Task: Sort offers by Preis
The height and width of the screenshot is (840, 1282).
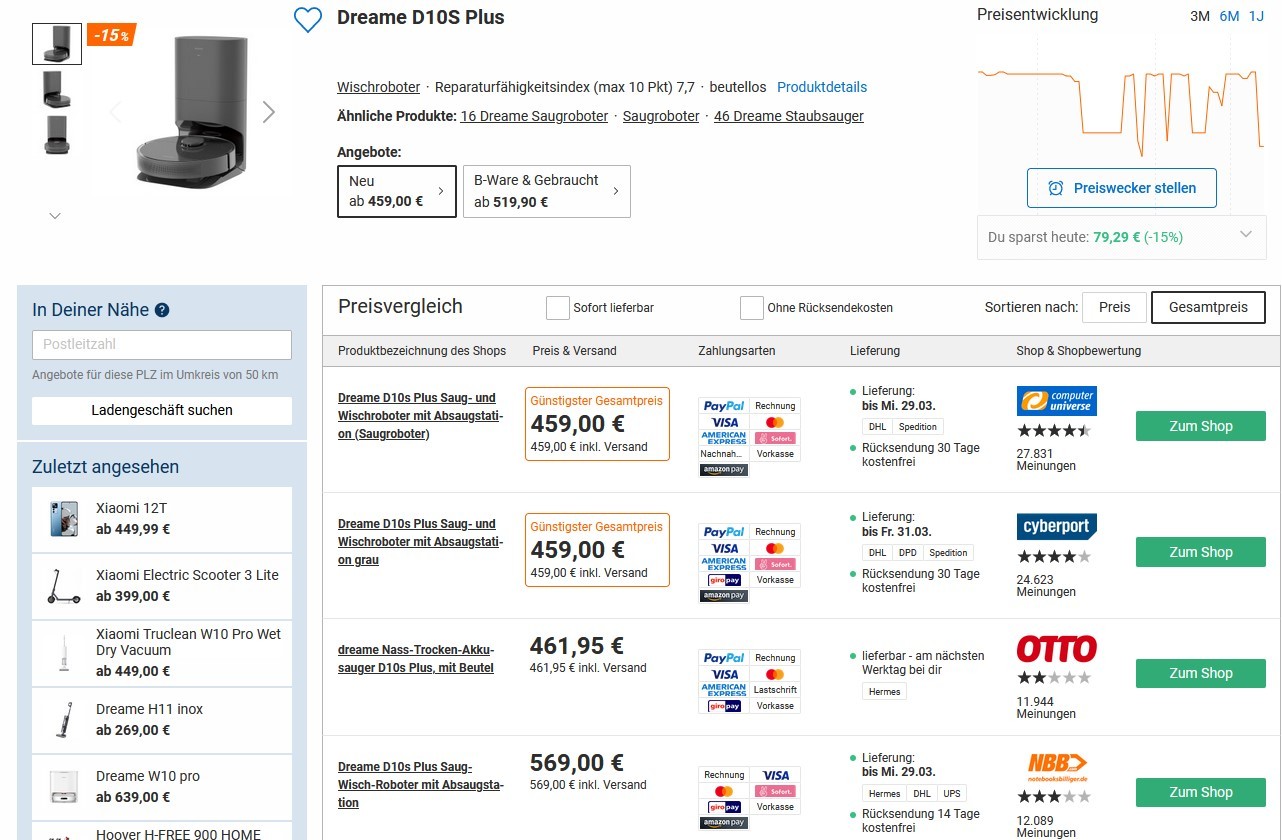Action: point(1114,307)
